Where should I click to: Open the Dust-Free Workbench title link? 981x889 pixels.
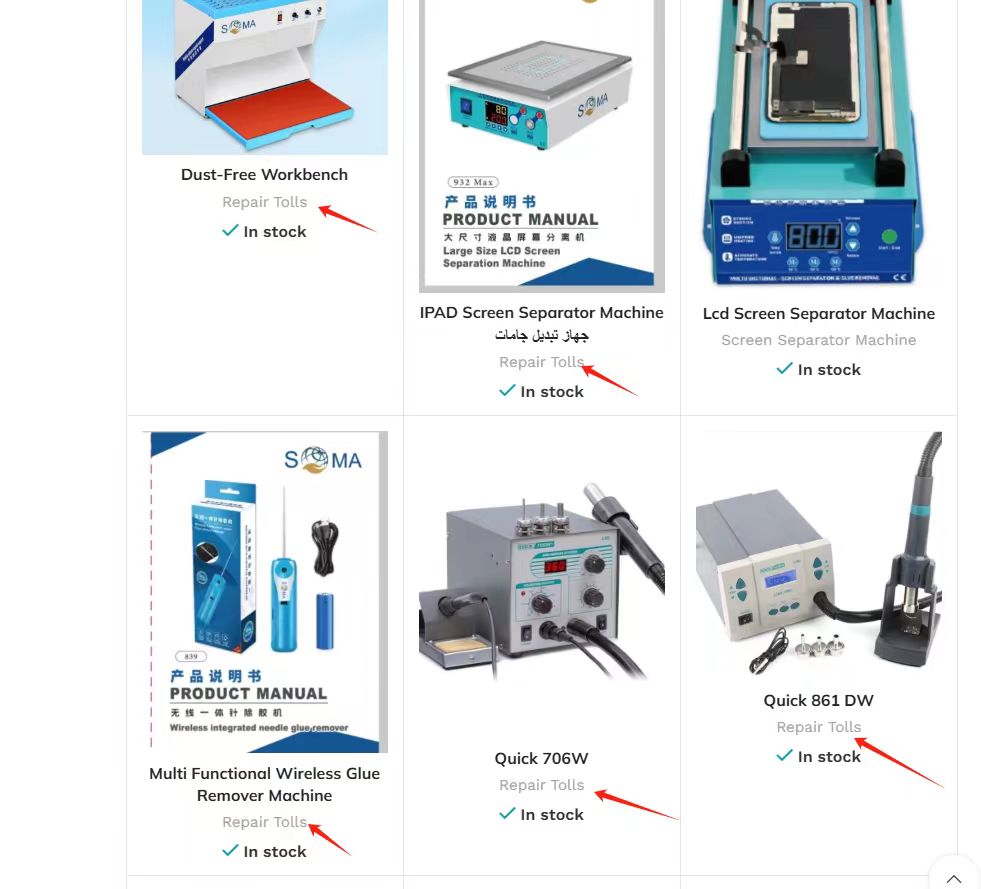(265, 175)
